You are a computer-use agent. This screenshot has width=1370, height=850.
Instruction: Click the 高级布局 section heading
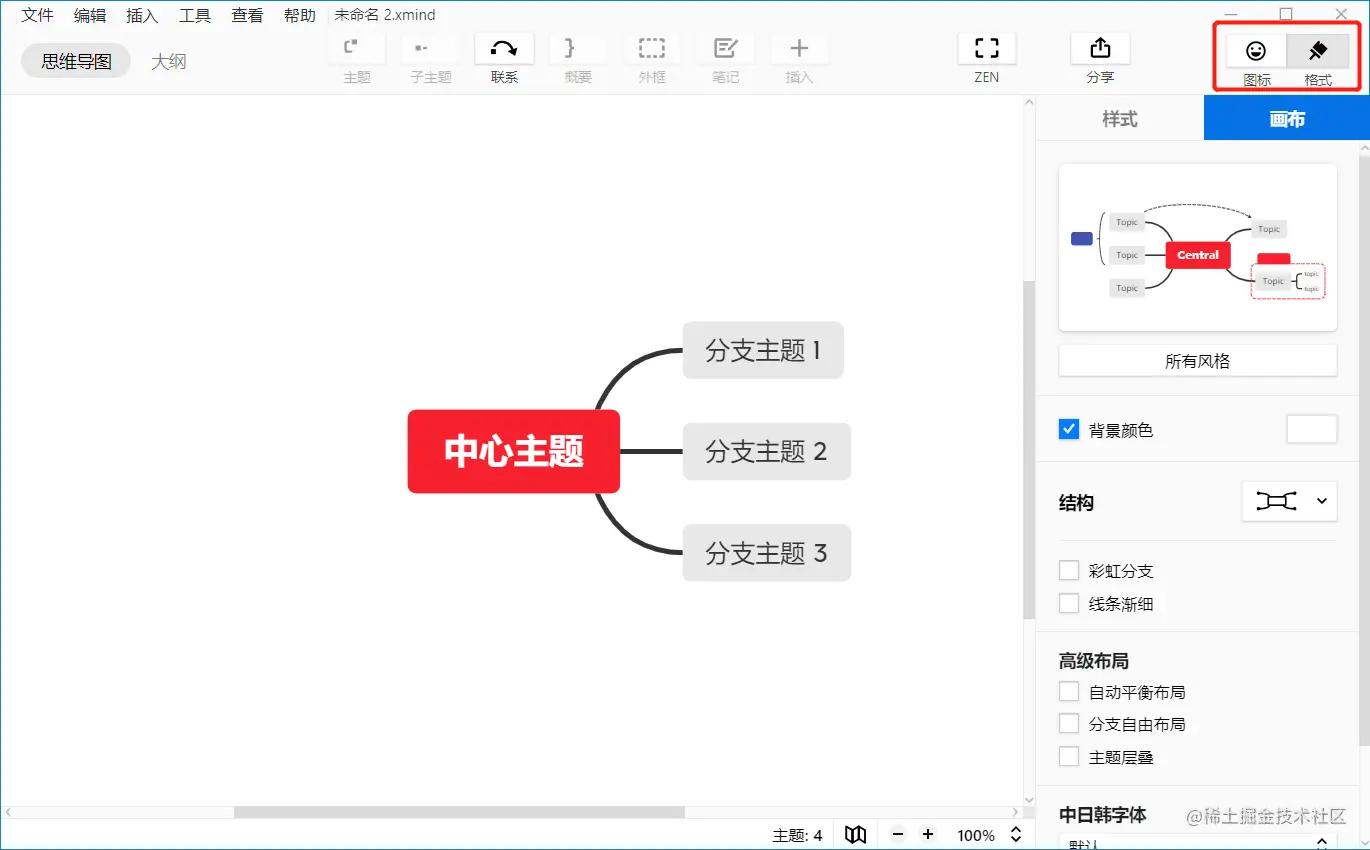1094,661
